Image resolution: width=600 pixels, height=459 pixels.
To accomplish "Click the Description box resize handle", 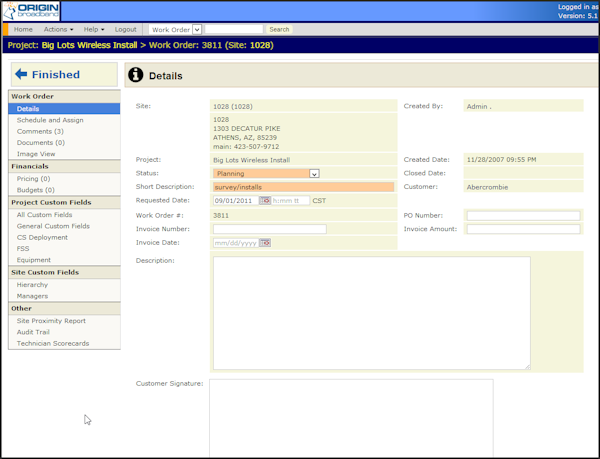I will [x=528, y=367].
